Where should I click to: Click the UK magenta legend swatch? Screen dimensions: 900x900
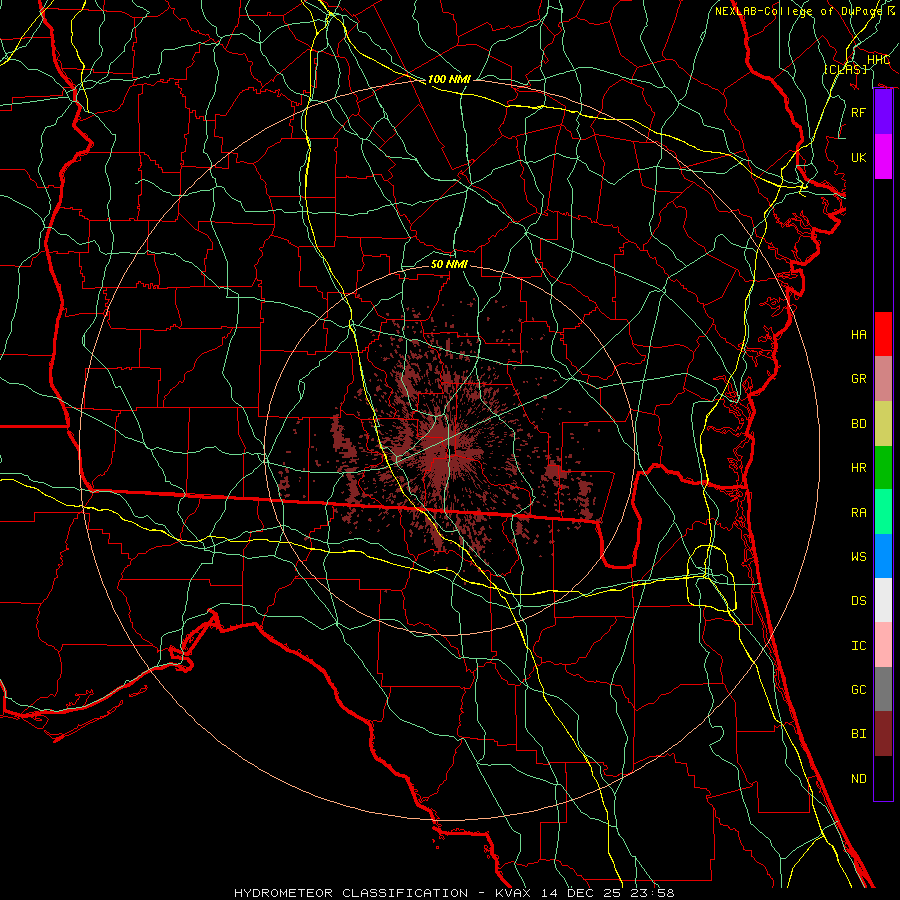pyautogui.click(x=883, y=157)
